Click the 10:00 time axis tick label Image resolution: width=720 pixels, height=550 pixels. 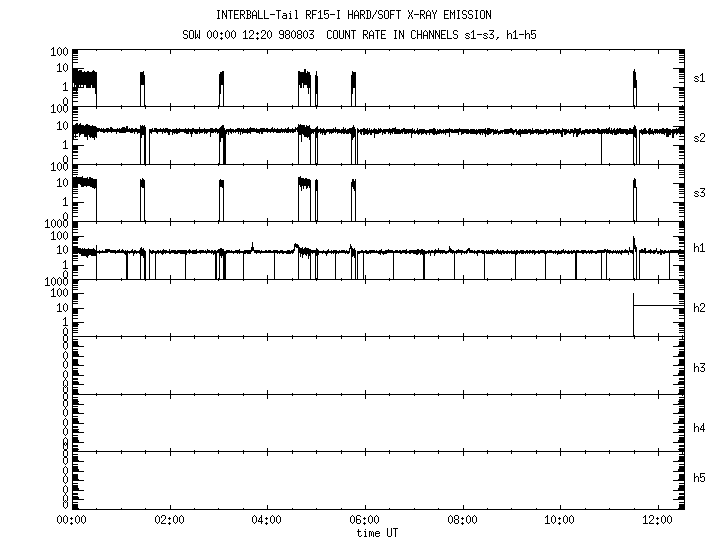pos(560,520)
